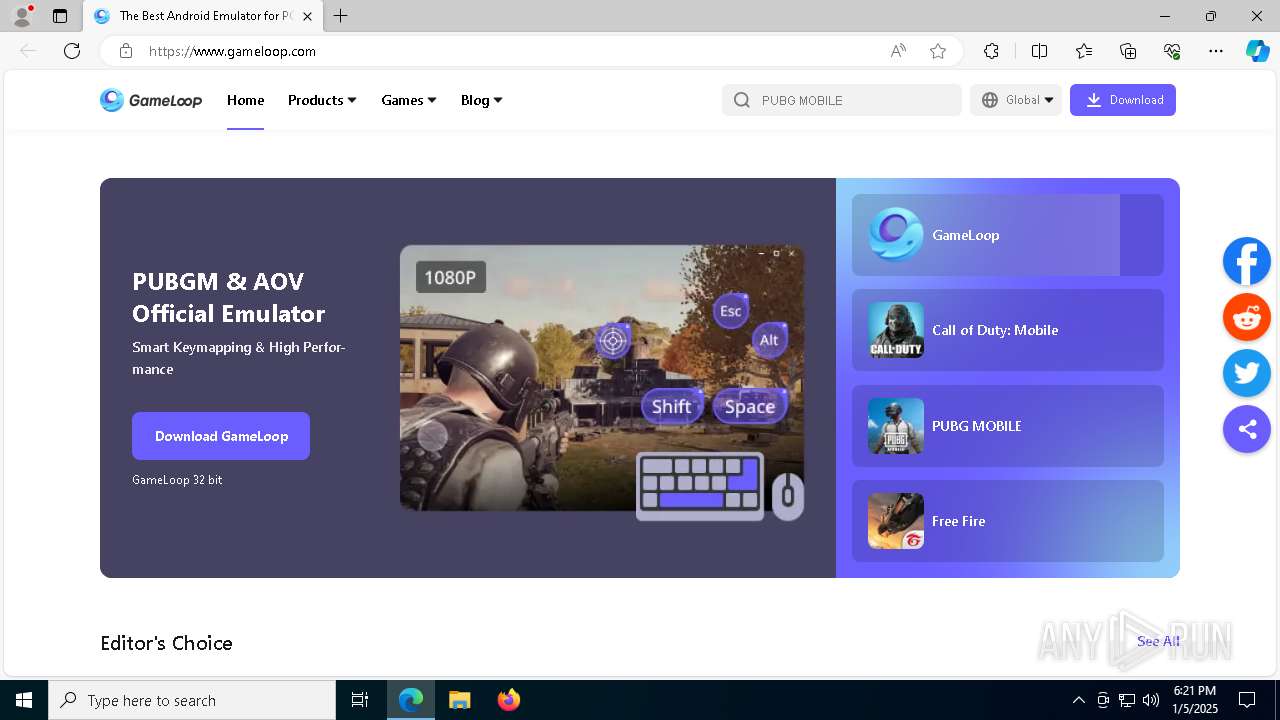The height and width of the screenshot is (720, 1280).
Task: Open Facebook share button
Action: tap(1247, 262)
